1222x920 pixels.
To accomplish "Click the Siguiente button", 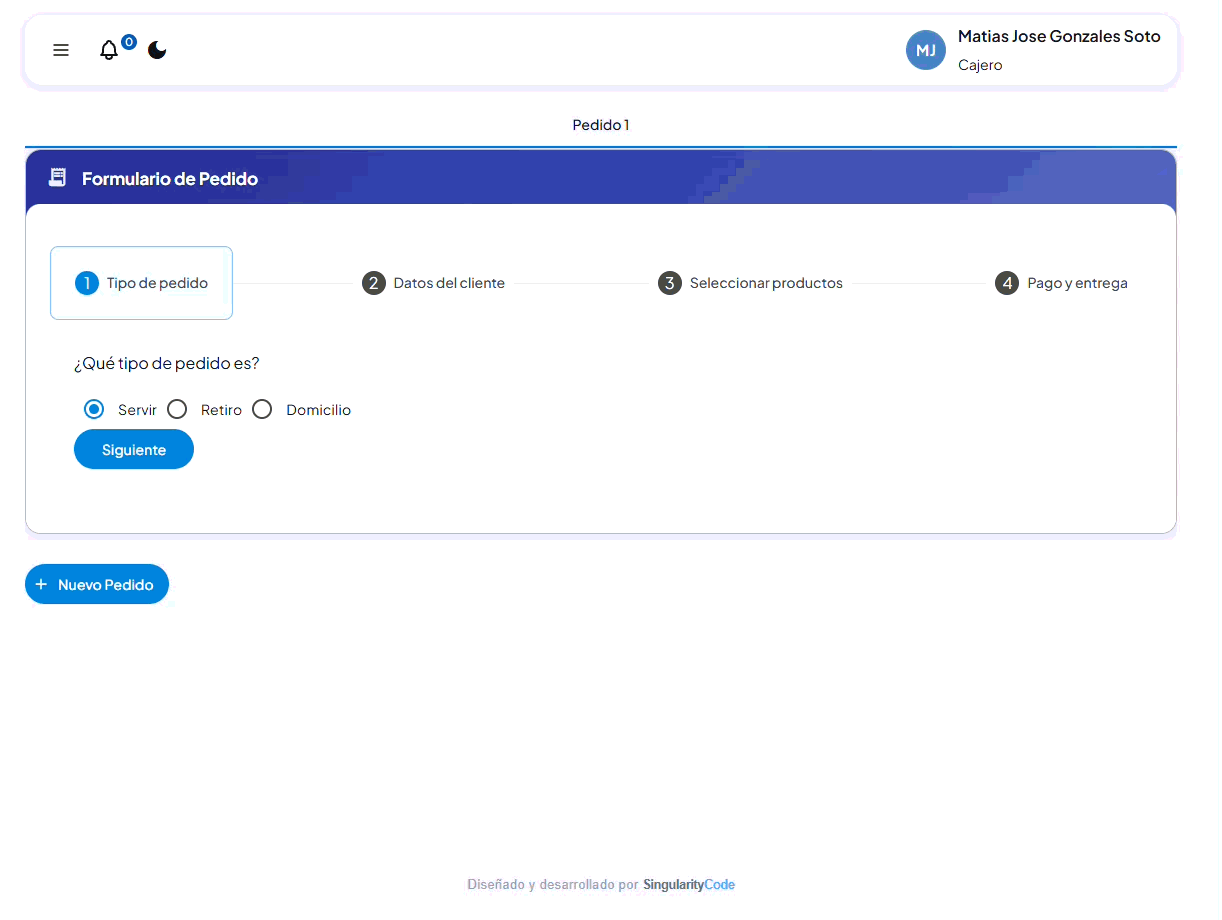I will coord(134,449).
